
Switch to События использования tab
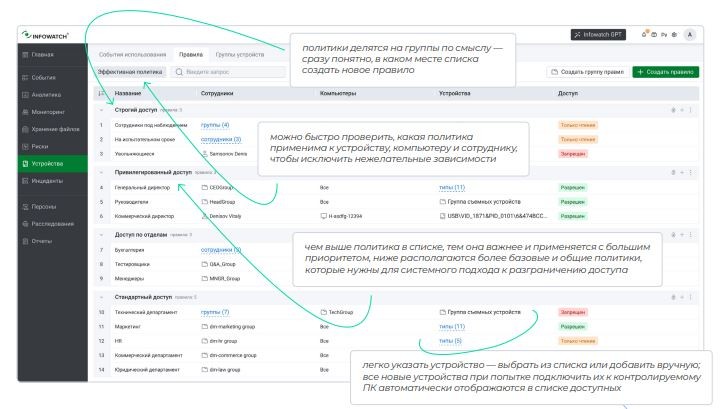132,55
